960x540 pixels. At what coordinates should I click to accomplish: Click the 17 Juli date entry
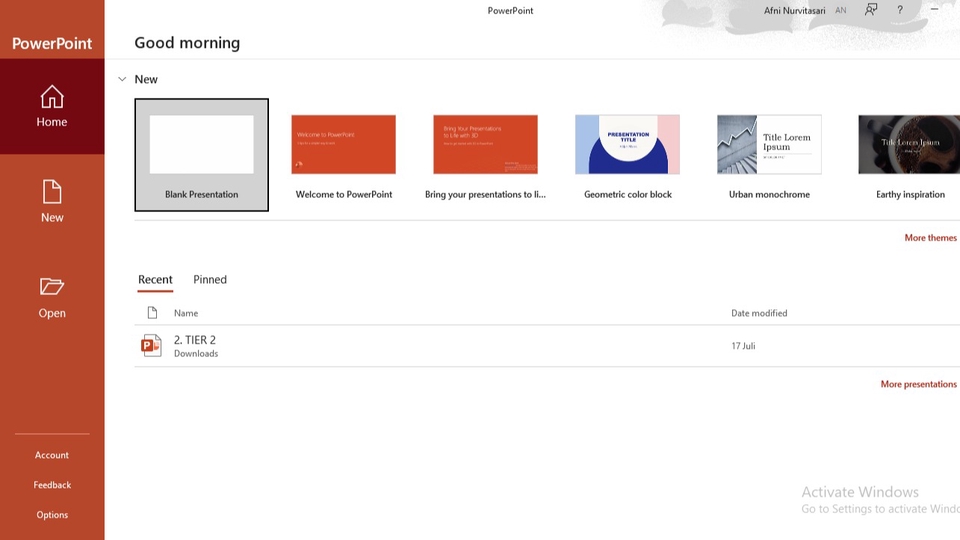pos(743,346)
